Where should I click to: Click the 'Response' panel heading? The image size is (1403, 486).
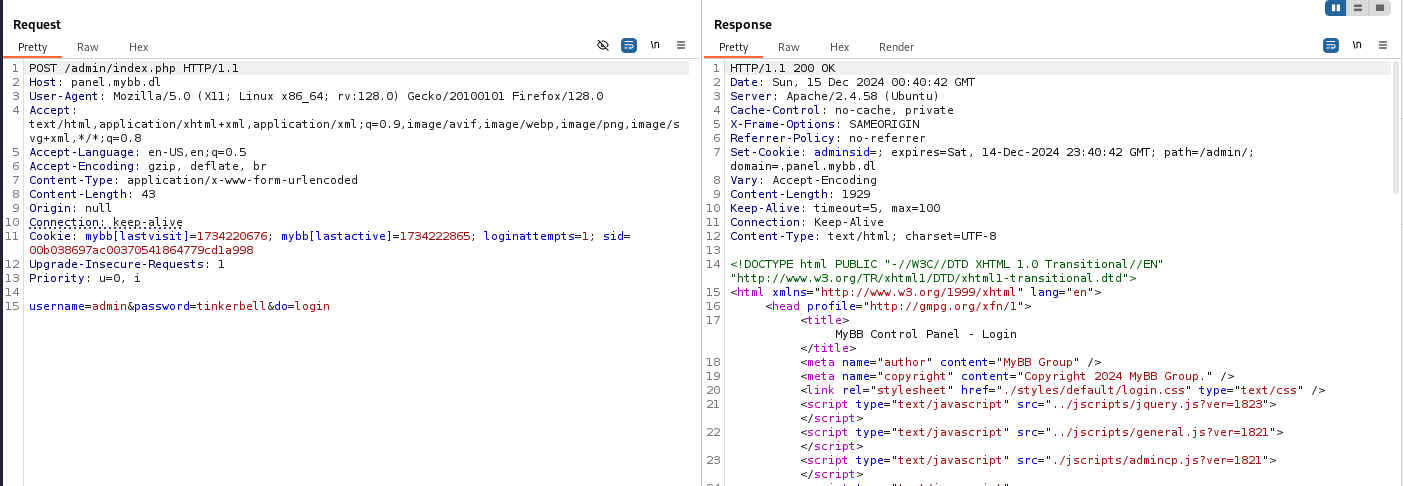tap(743, 24)
